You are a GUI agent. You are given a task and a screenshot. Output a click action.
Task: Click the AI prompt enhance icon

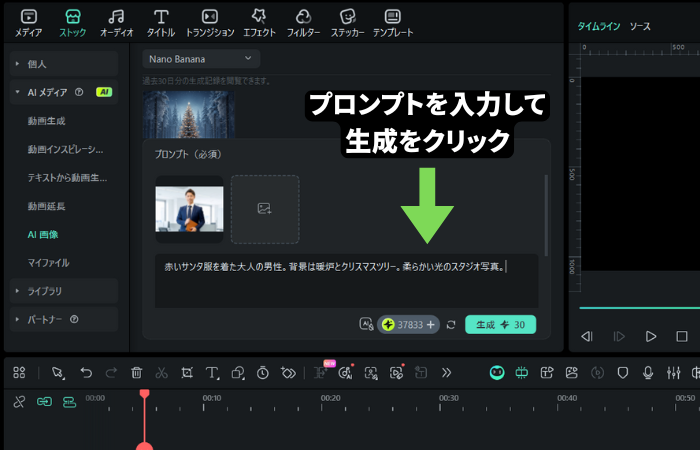[x=367, y=324]
